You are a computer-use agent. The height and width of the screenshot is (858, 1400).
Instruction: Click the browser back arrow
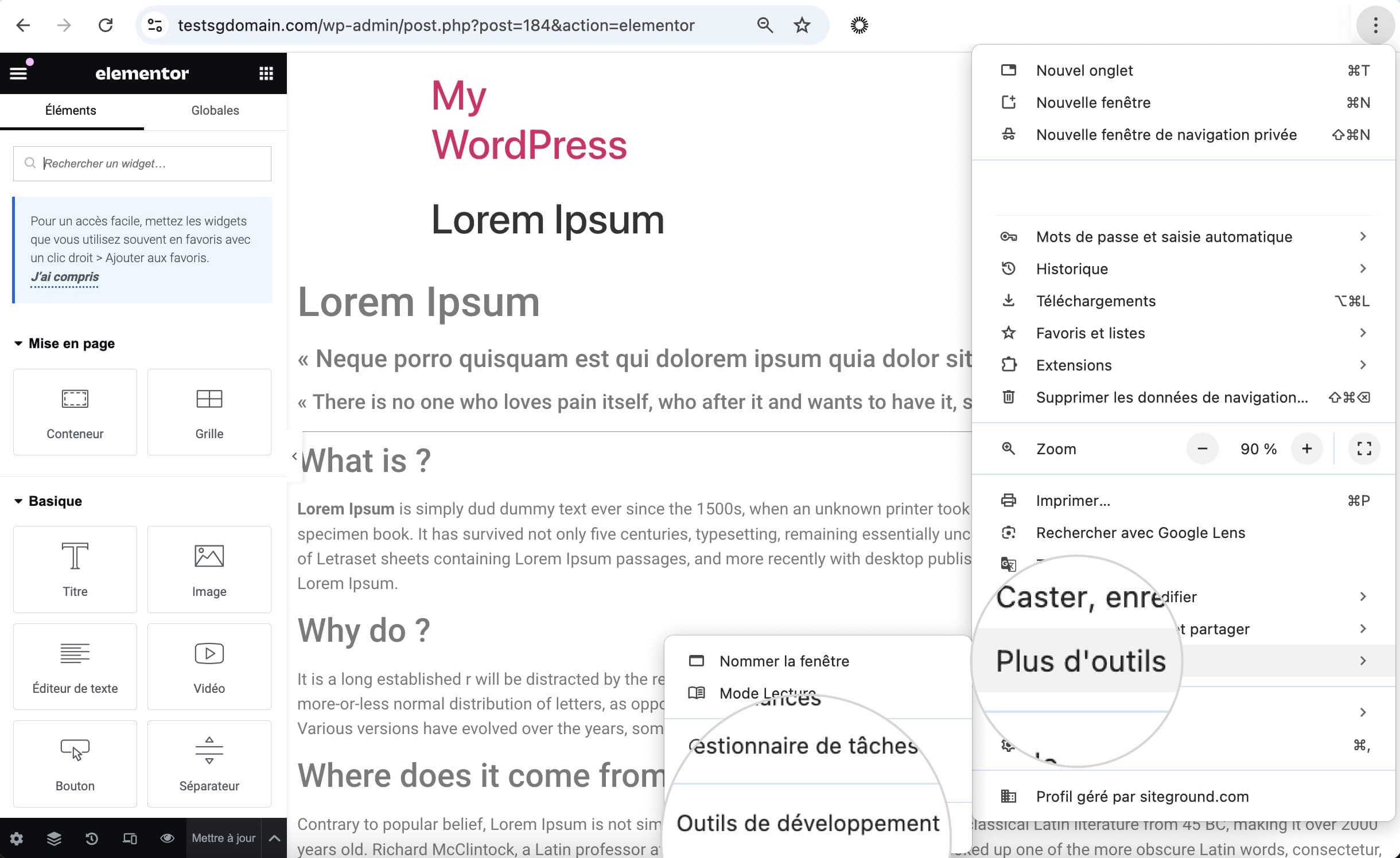tap(23, 25)
